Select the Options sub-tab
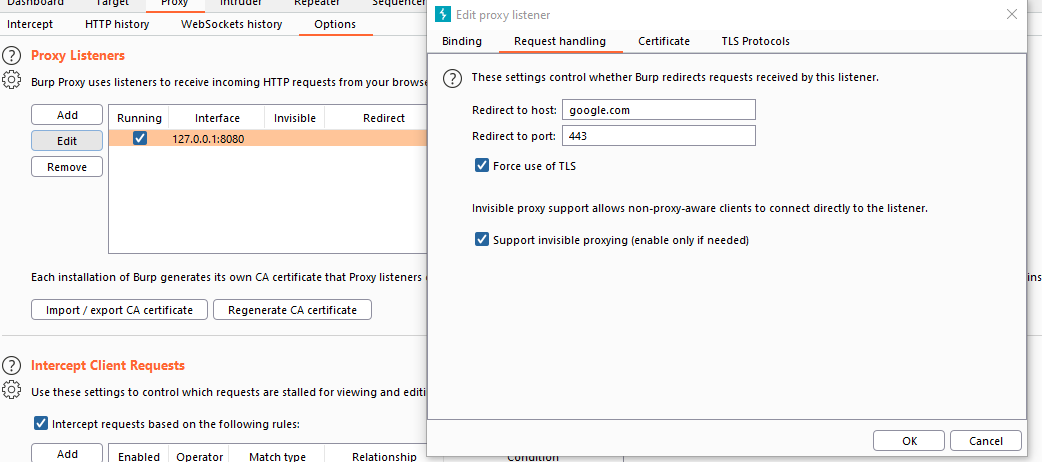This screenshot has height=462, width=1042. (335, 25)
